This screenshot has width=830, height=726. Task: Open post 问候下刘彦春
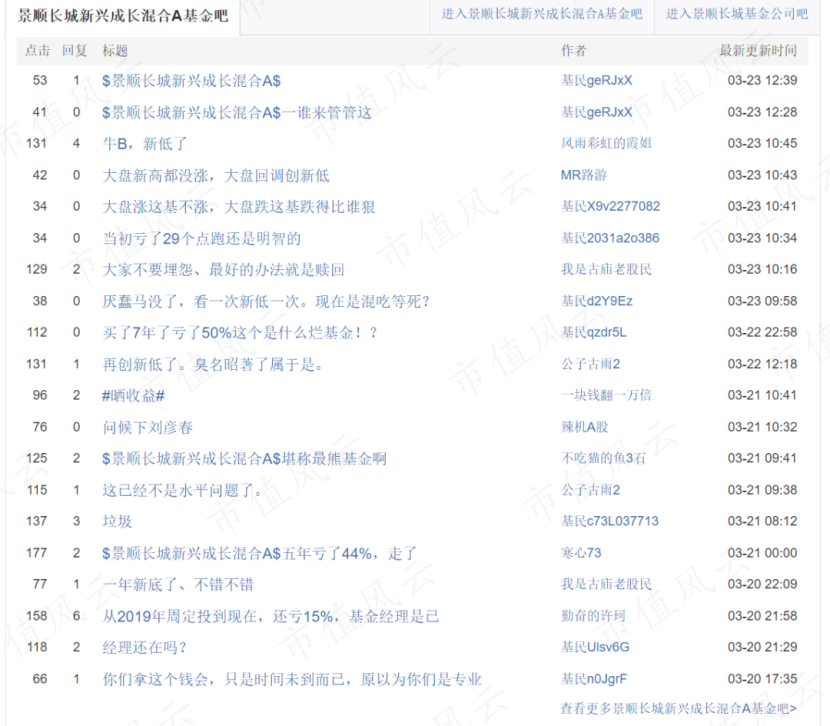pyautogui.click(x=148, y=427)
